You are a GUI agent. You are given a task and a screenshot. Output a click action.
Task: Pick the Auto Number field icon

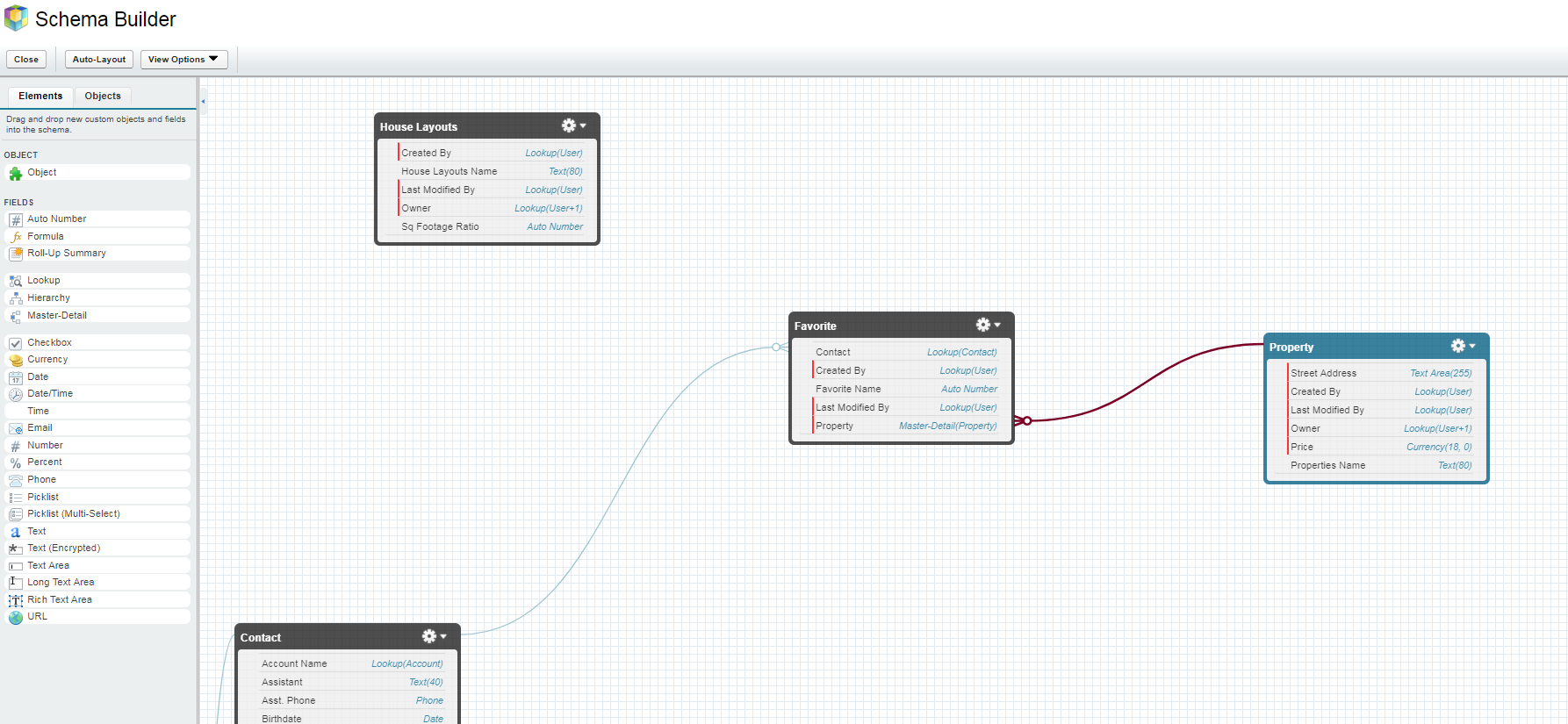click(15, 219)
